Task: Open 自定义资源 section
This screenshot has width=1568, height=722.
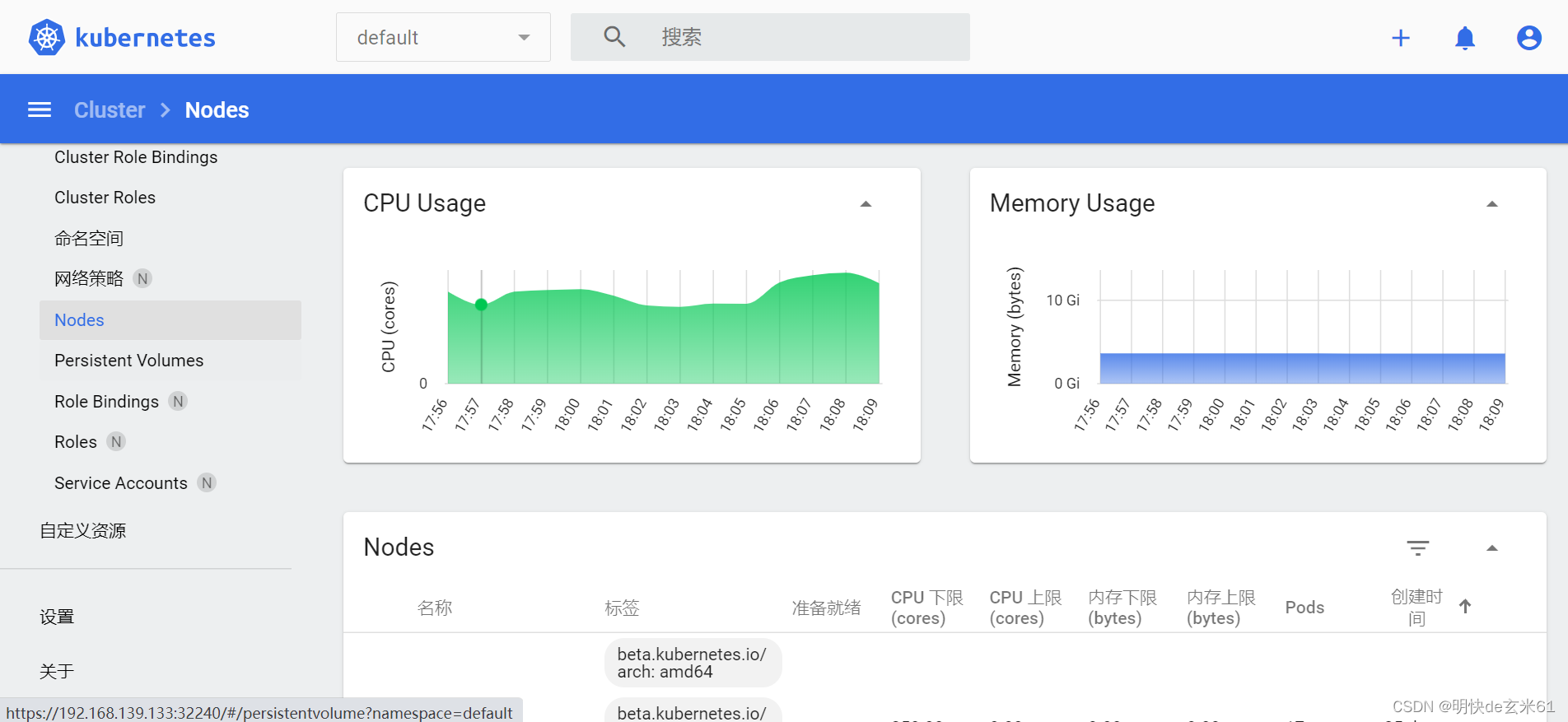Action: tap(82, 531)
